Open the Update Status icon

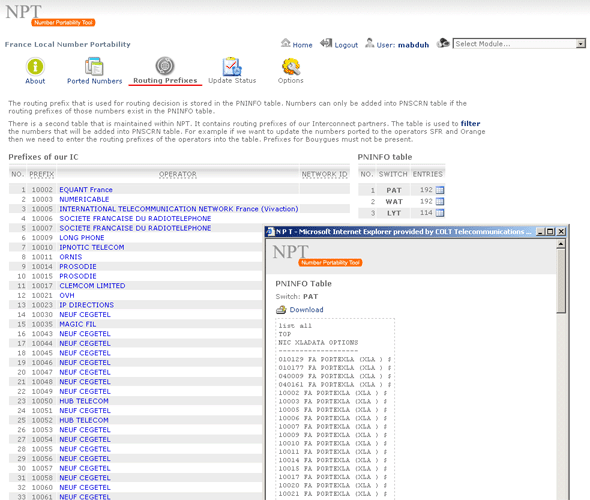coord(232,67)
